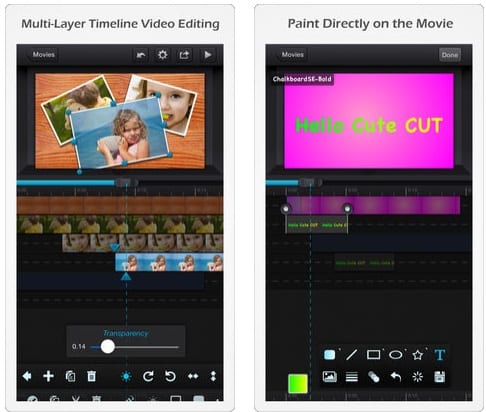The width and height of the screenshot is (486, 412).
Task: Play the movie with play button
Action: [207, 55]
